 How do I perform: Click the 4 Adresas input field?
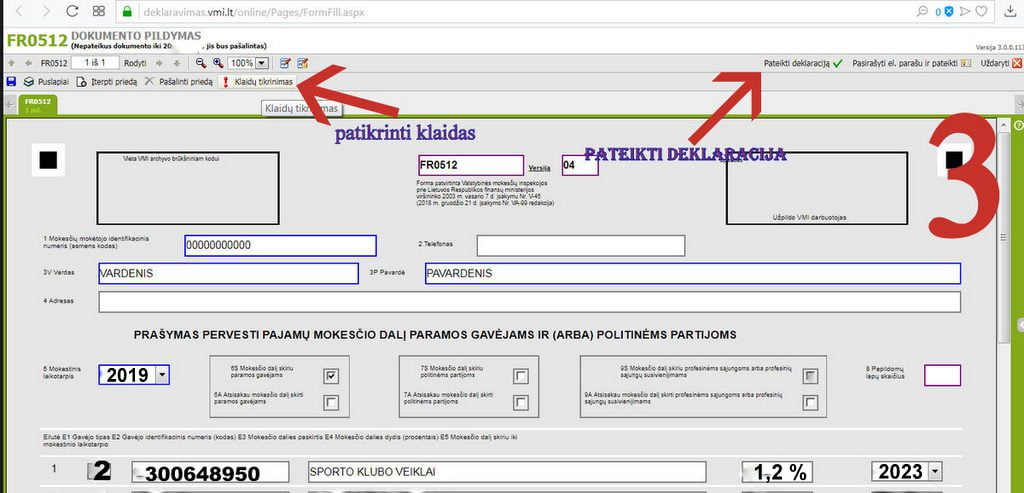pyautogui.click(x=529, y=302)
